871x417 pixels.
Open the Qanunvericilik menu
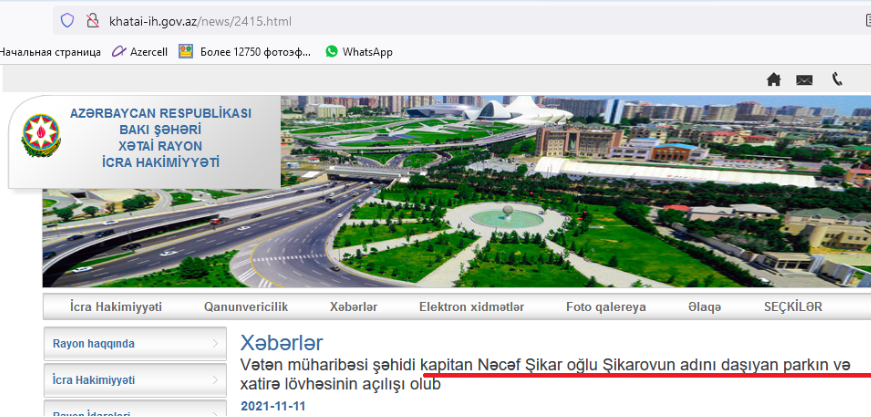pyautogui.click(x=245, y=307)
